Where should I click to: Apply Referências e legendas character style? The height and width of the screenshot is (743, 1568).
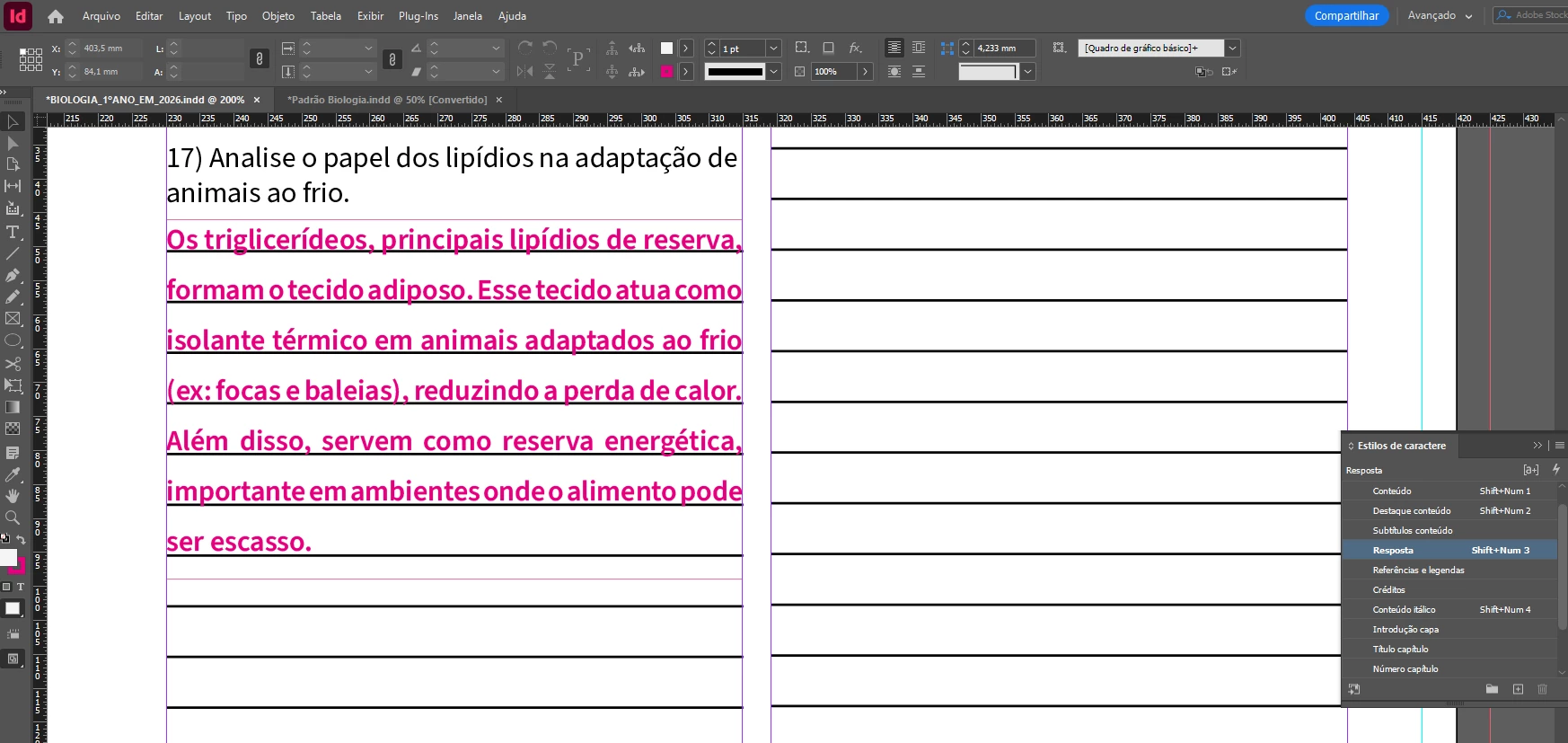(x=1449, y=570)
